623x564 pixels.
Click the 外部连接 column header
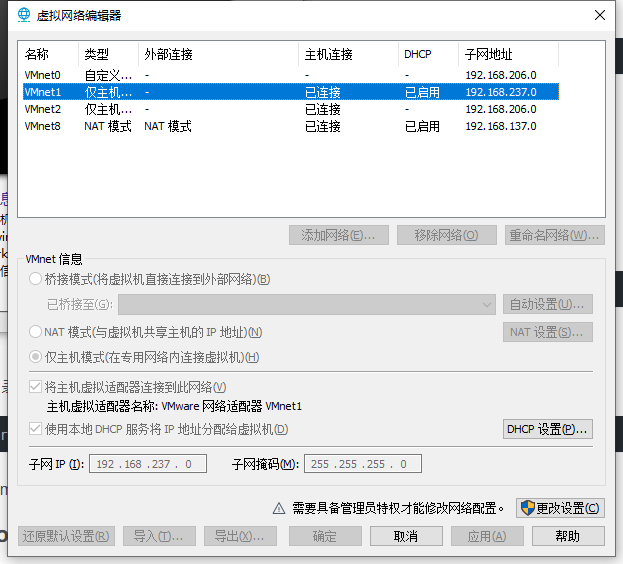point(219,54)
